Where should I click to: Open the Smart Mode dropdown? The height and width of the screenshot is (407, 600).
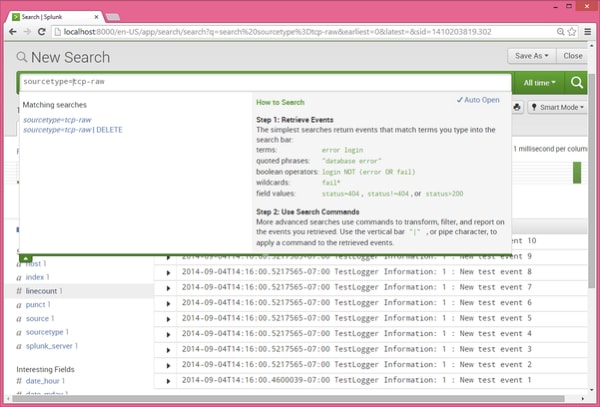point(558,107)
